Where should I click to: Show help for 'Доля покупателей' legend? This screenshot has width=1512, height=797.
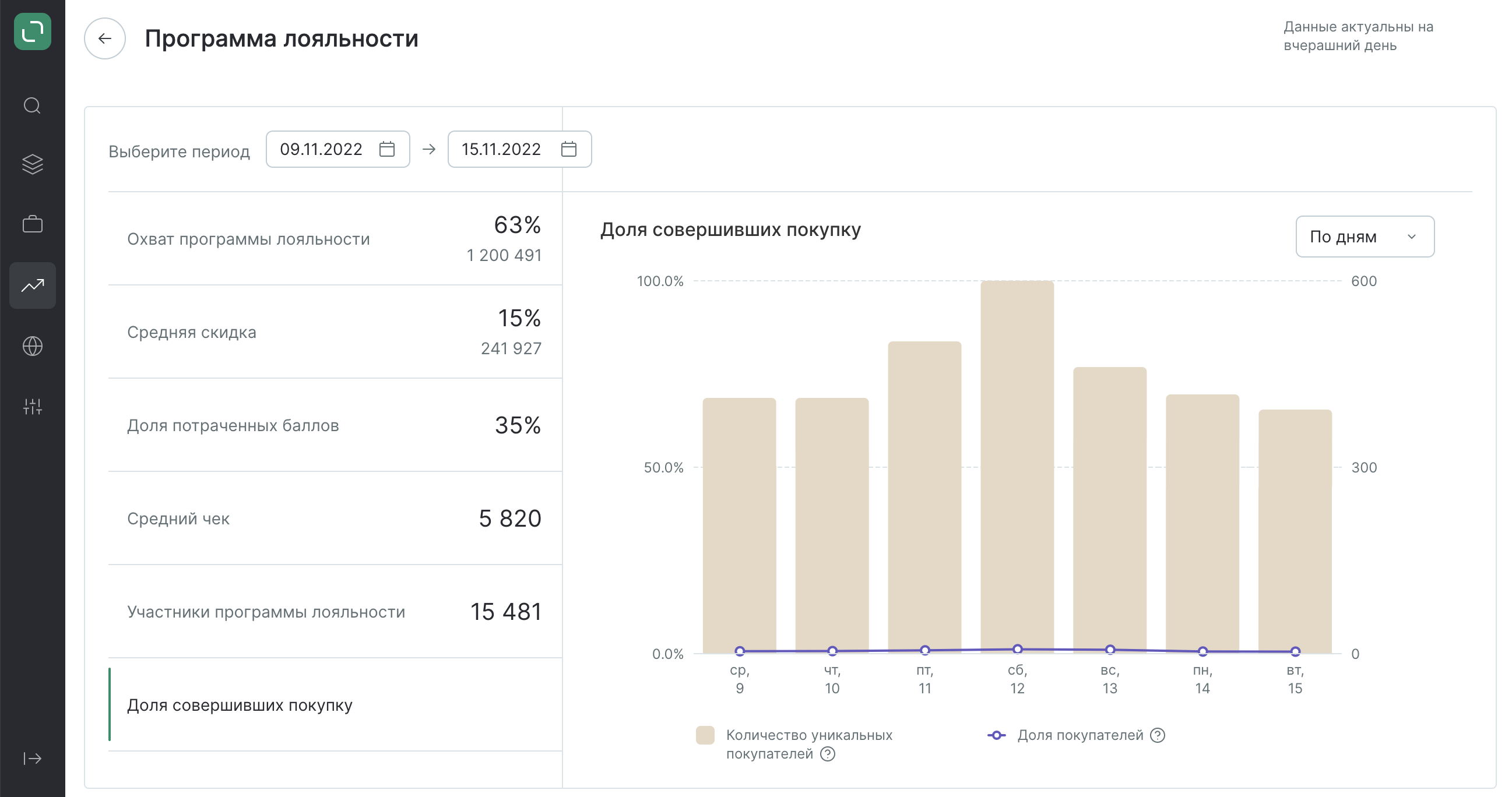point(1158,735)
